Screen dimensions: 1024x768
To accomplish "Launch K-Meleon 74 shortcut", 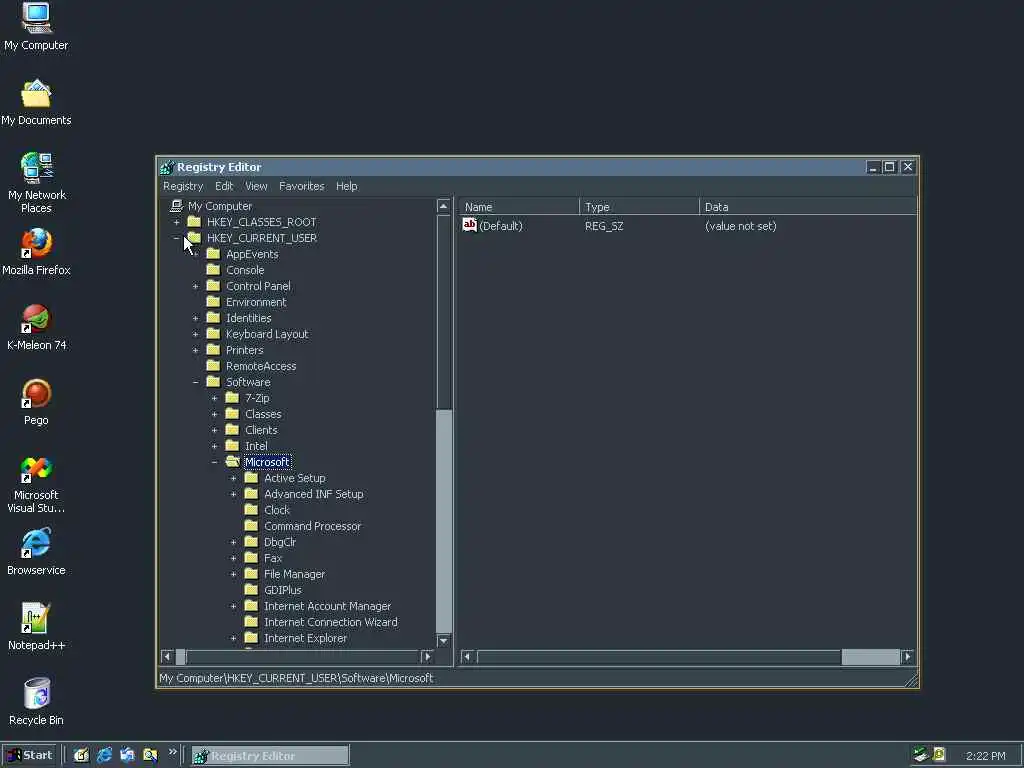I will tap(36, 319).
